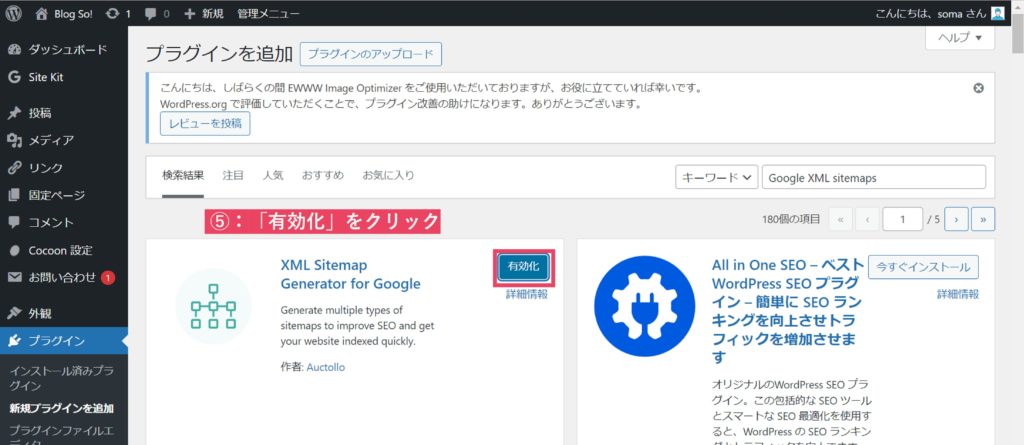Open the Auctollo author link
Screen dimensions: 1024x445
tap(326, 367)
